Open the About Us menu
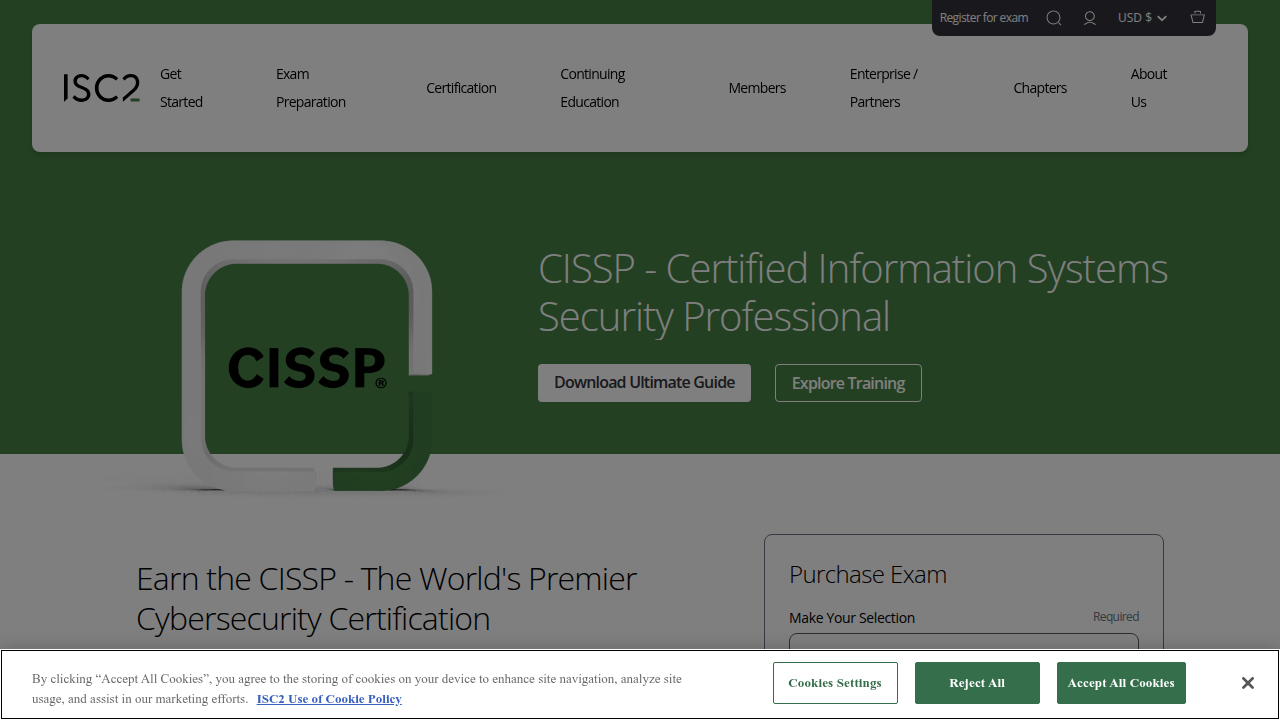The width and height of the screenshot is (1280, 720). tap(1148, 88)
